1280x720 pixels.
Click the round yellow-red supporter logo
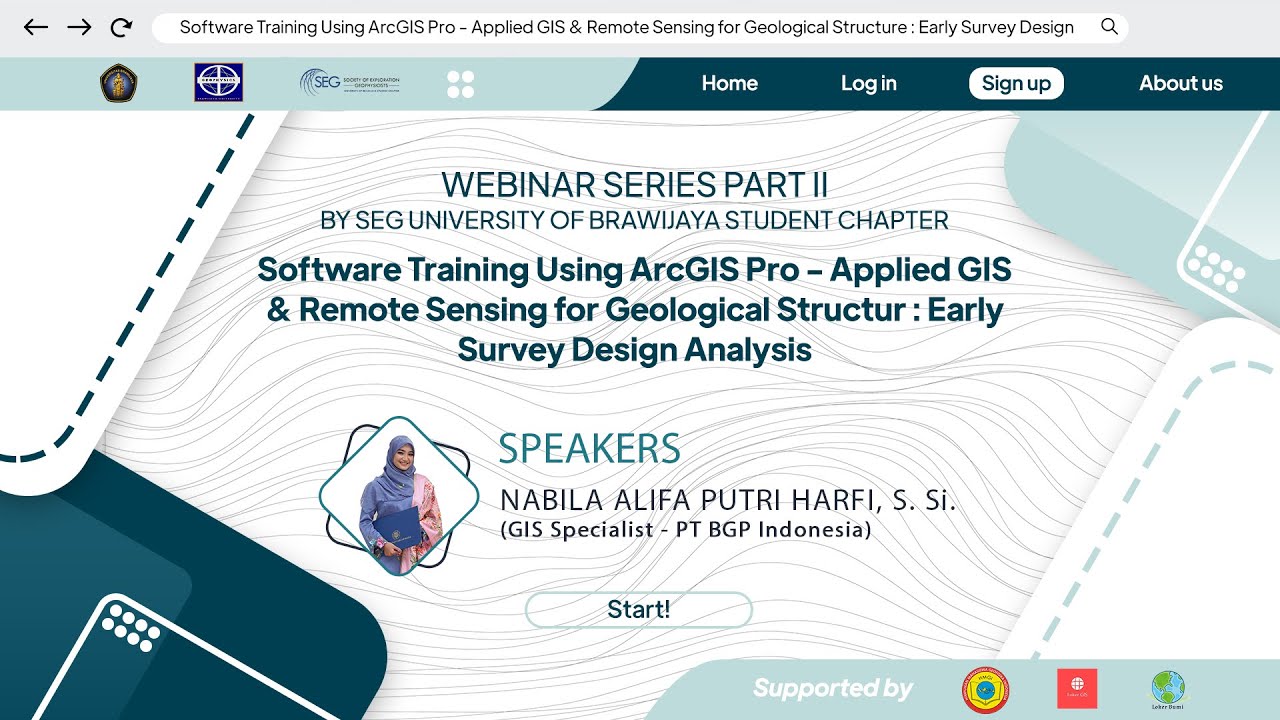point(986,691)
